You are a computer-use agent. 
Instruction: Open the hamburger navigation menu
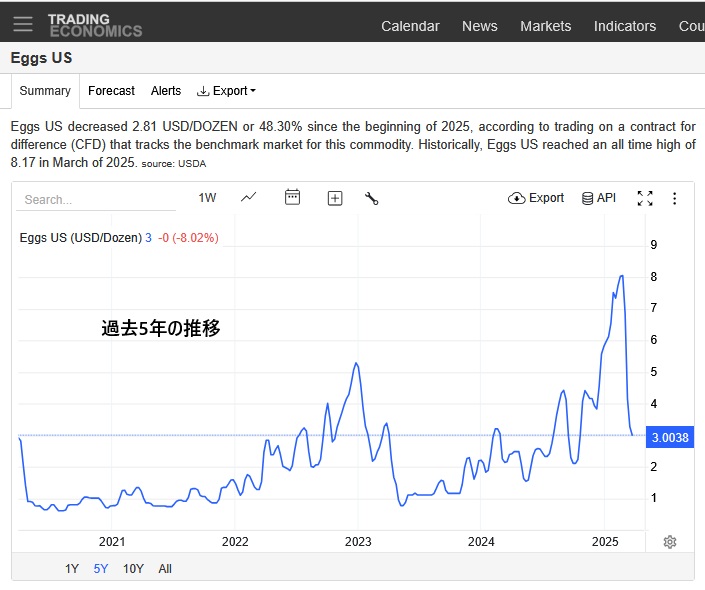(22, 24)
